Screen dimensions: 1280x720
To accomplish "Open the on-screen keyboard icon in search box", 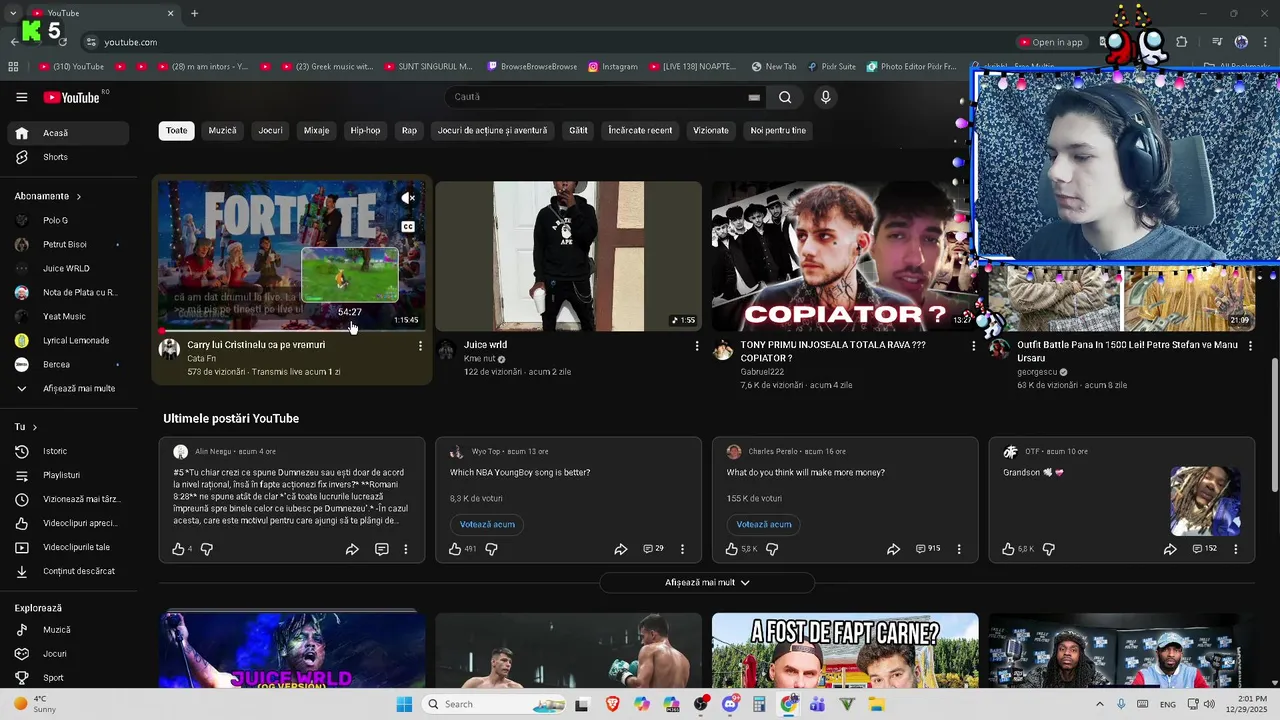I will pos(754,97).
